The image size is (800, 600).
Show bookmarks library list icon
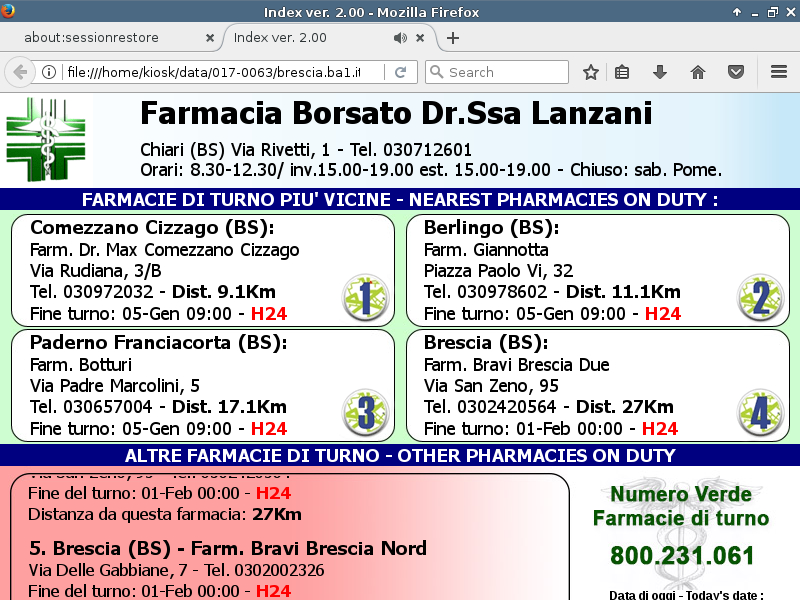click(x=622, y=72)
